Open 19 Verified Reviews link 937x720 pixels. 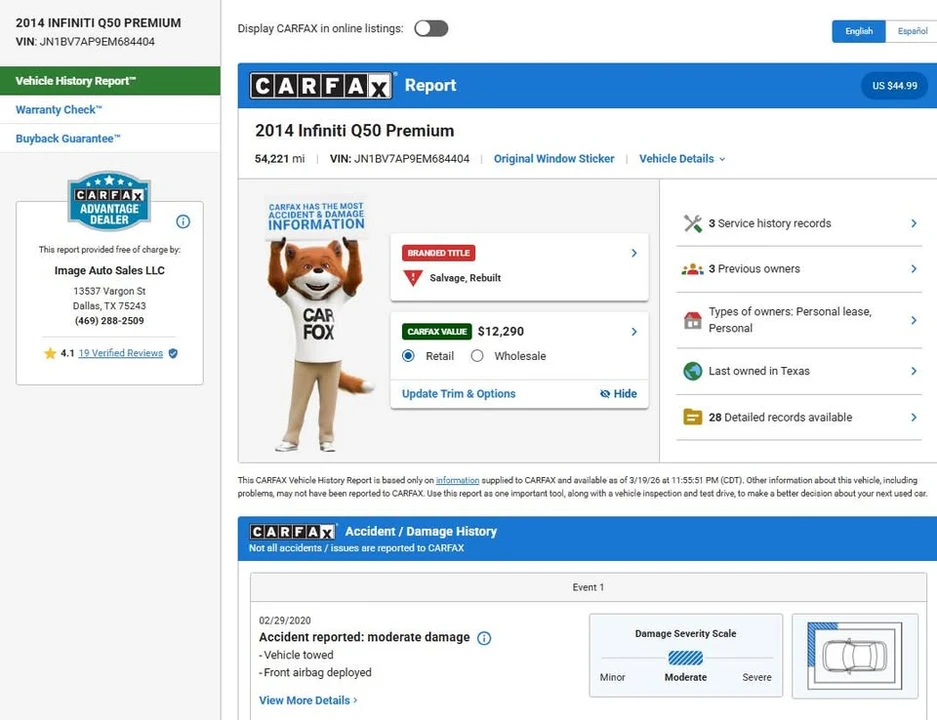coord(121,353)
